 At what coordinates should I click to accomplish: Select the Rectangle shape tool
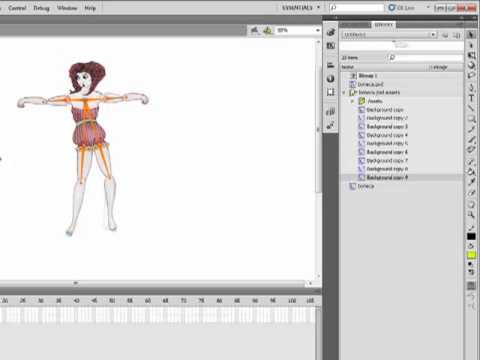click(471, 119)
